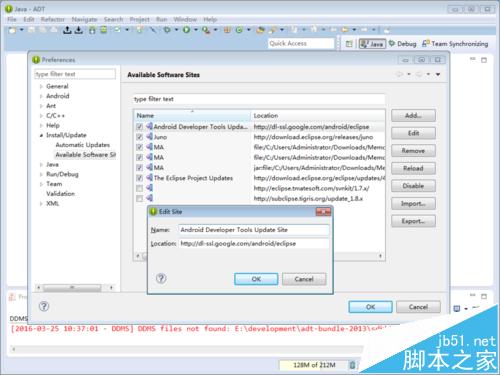Expand the General tree node
500x375 pixels.
[41, 87]
